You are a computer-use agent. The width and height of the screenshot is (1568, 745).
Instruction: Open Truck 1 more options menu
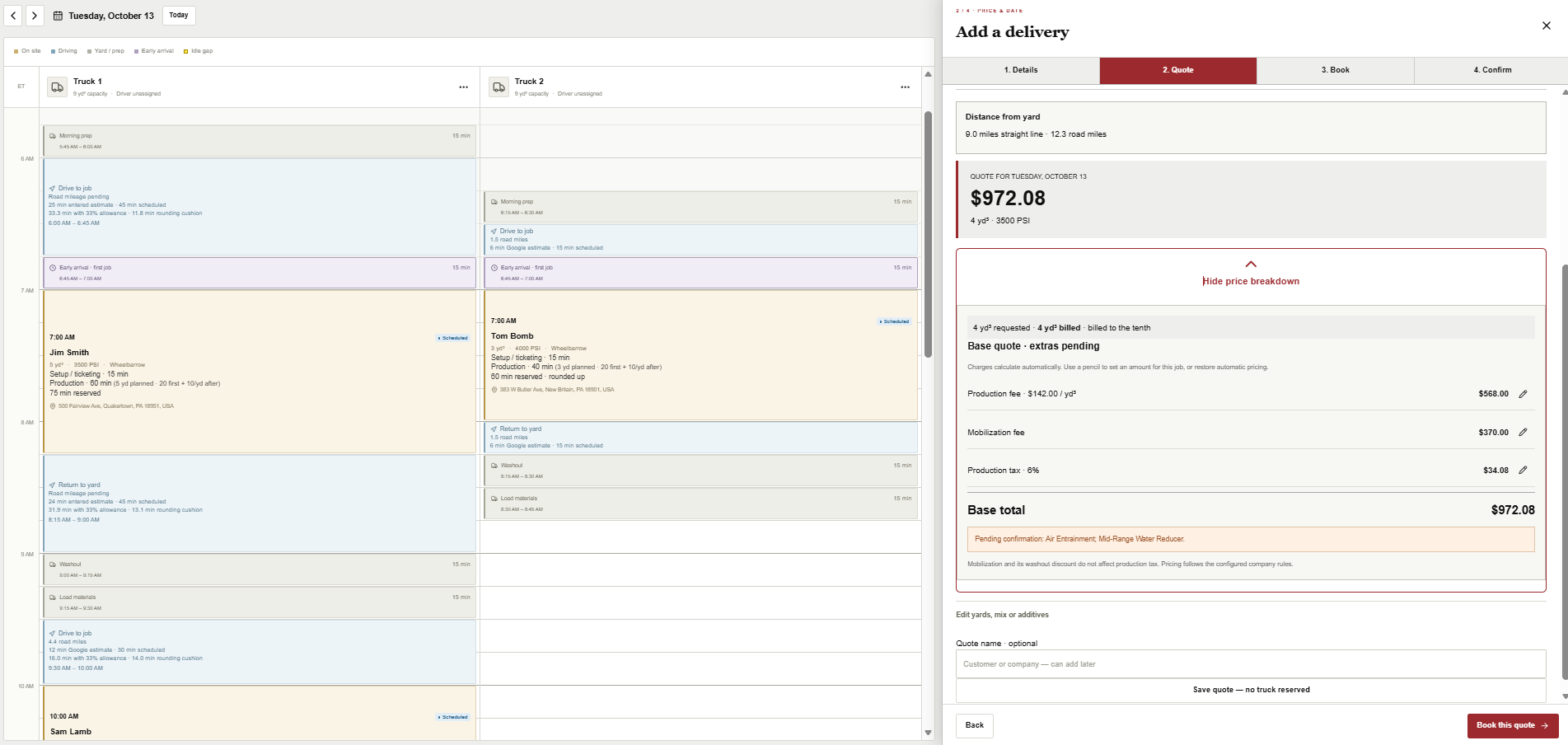pos(464,87)
